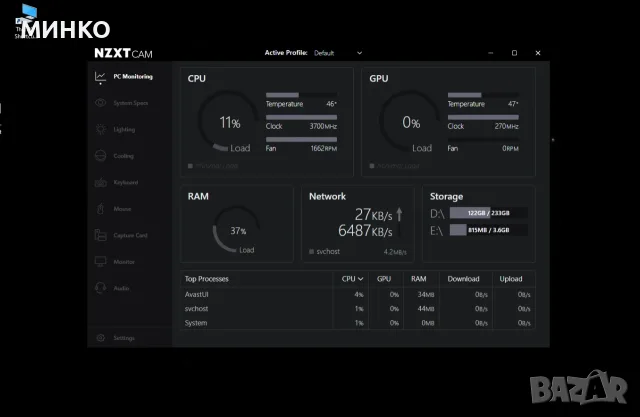Click the Audio headset icon

click(100, 288)
